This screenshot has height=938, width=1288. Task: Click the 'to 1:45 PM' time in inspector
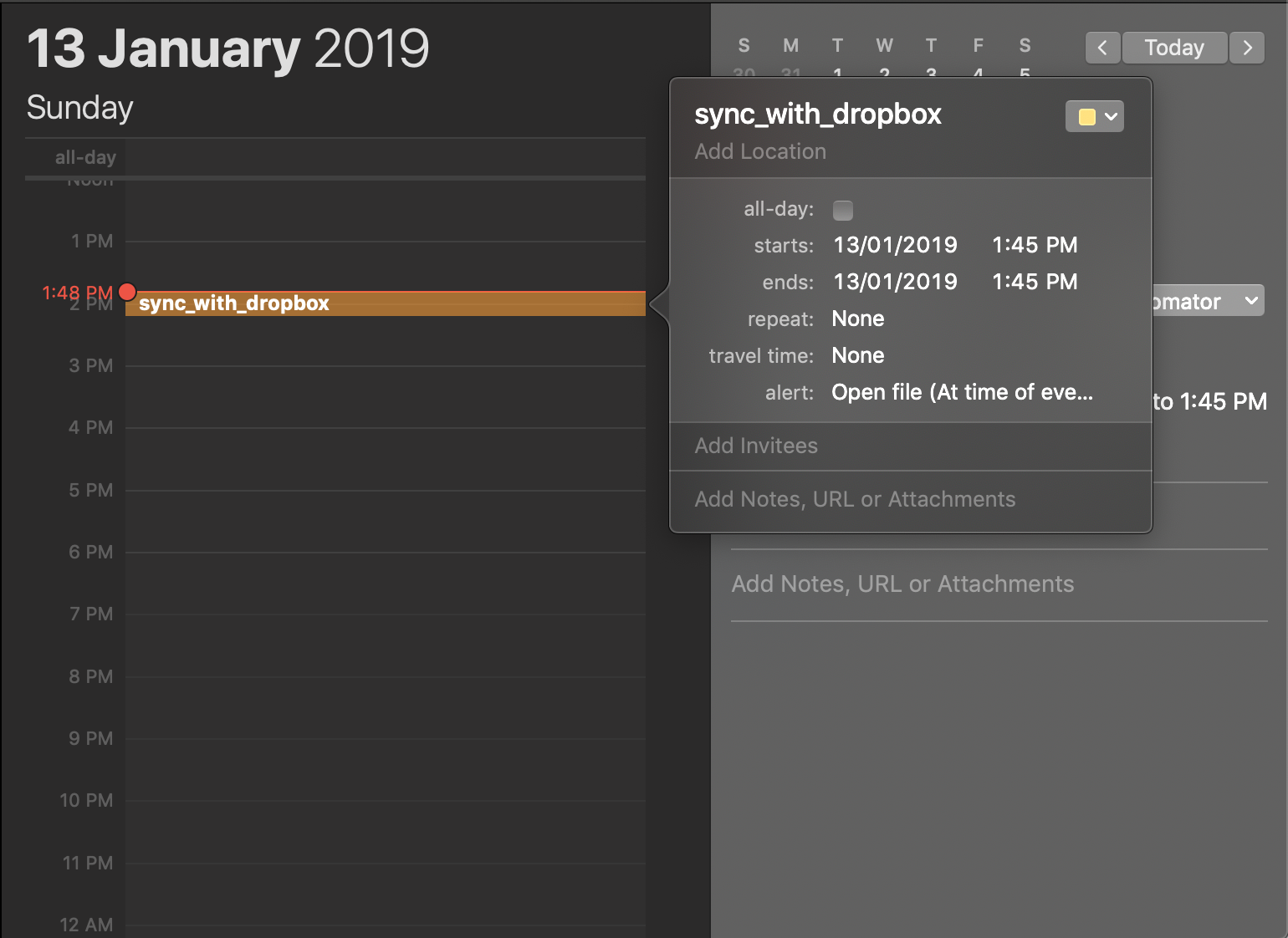pos(1210,401)
